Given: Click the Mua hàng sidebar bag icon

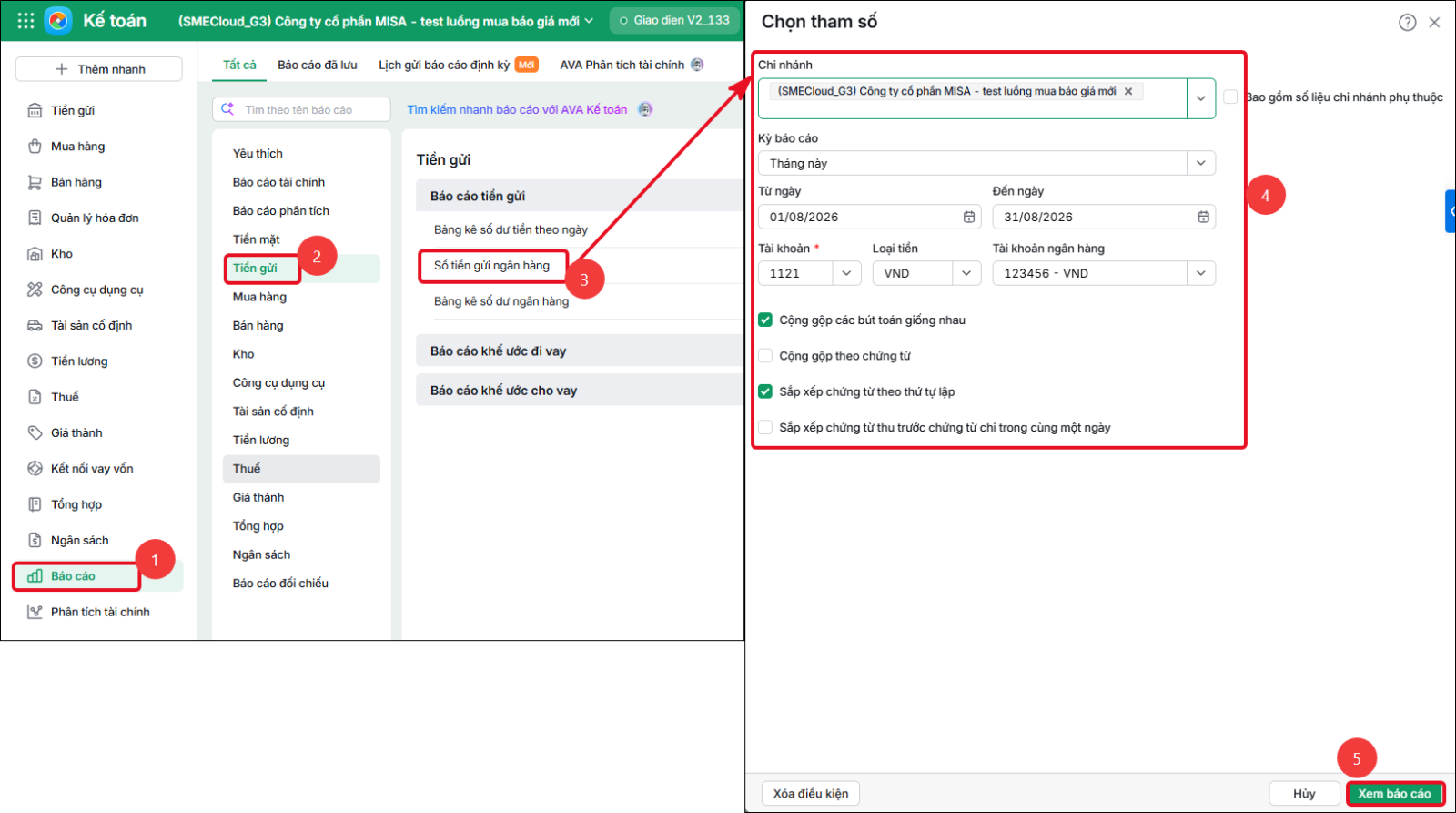Looking at the screenshot, I should (35, 147).
